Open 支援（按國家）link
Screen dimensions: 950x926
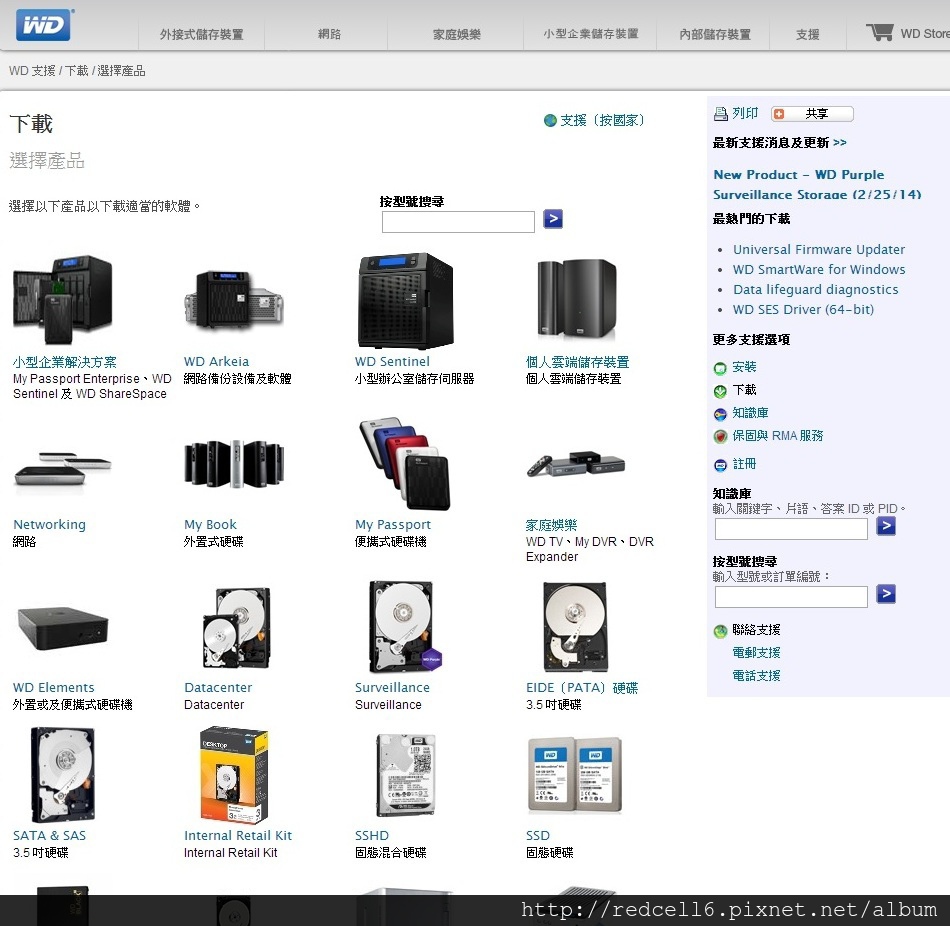point(601,121)
